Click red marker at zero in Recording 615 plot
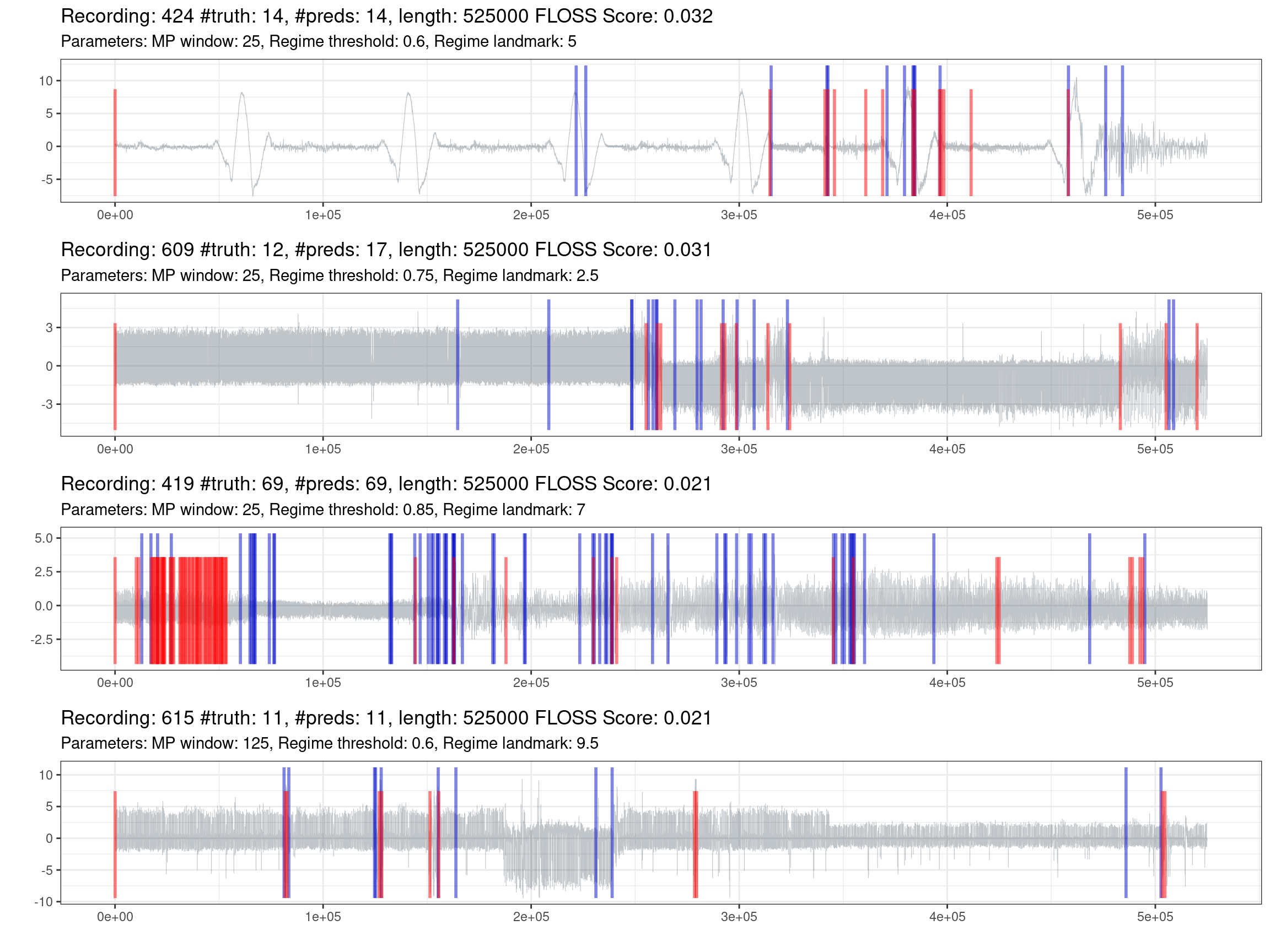The image size is (1270, 952). (x=115, y=845)
